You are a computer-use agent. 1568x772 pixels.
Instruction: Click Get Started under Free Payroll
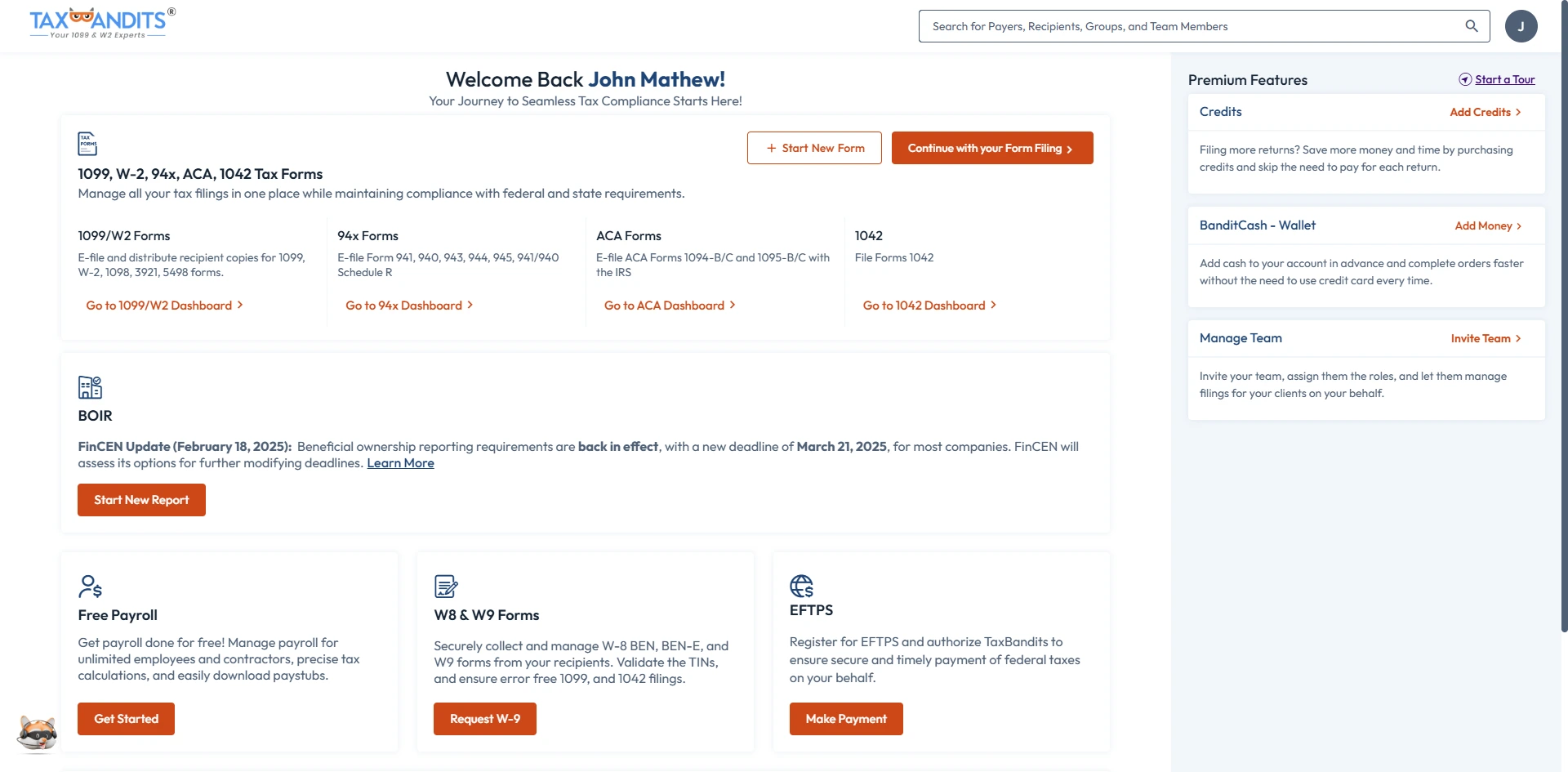coord(126,719)
